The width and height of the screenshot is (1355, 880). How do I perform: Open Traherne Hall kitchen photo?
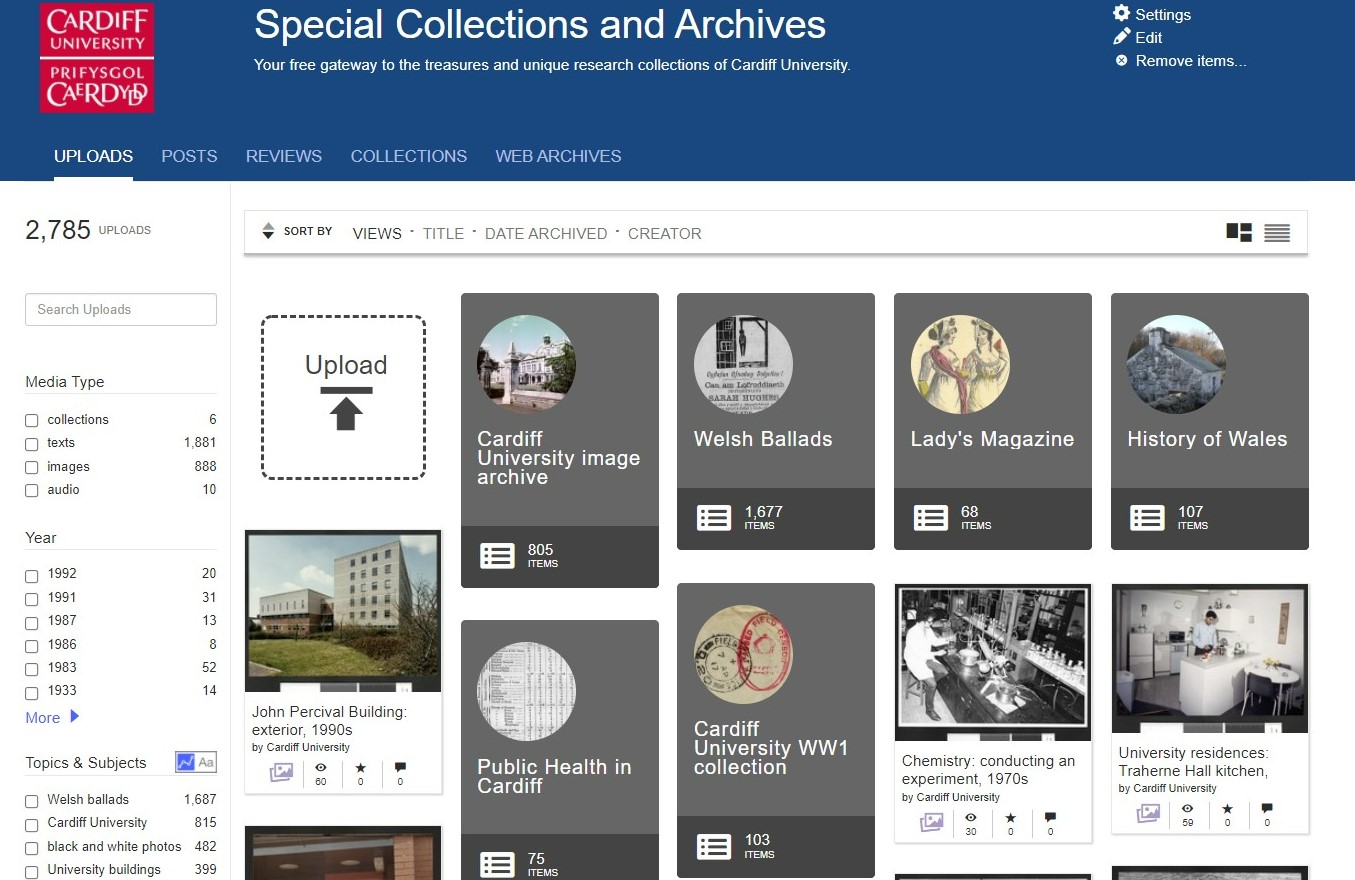click(1210, 659)
